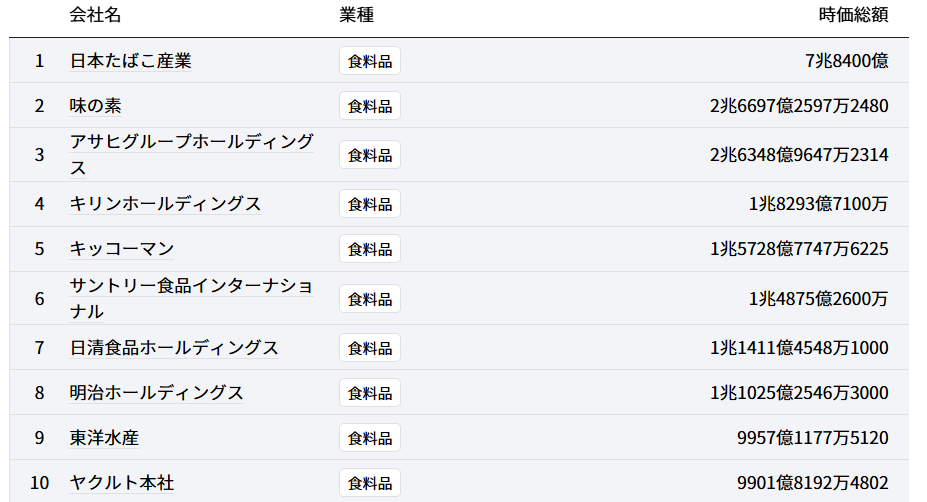Open the 日本たばこ産業 company link

pos(130,61)
